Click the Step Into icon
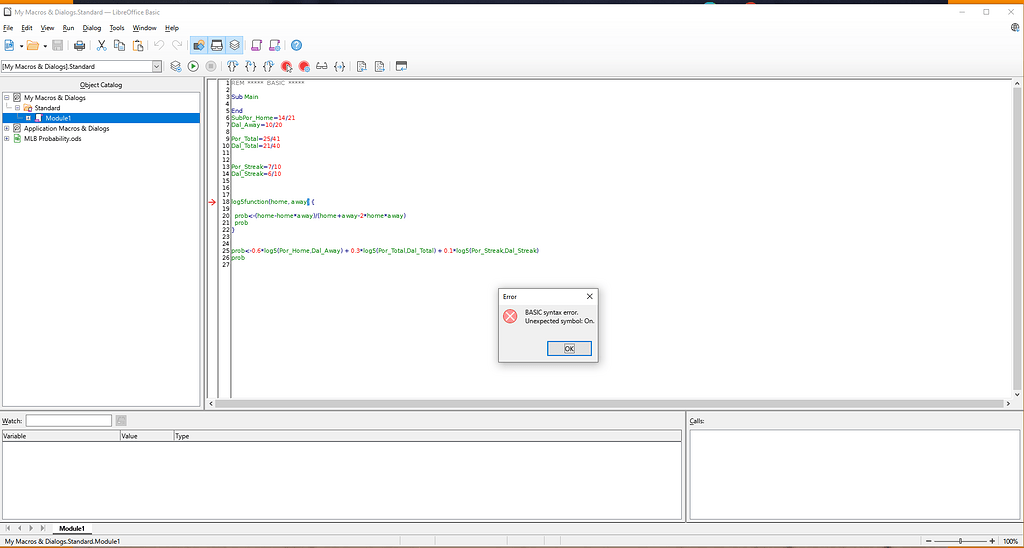1024x548 pixels. coord(250,66)
